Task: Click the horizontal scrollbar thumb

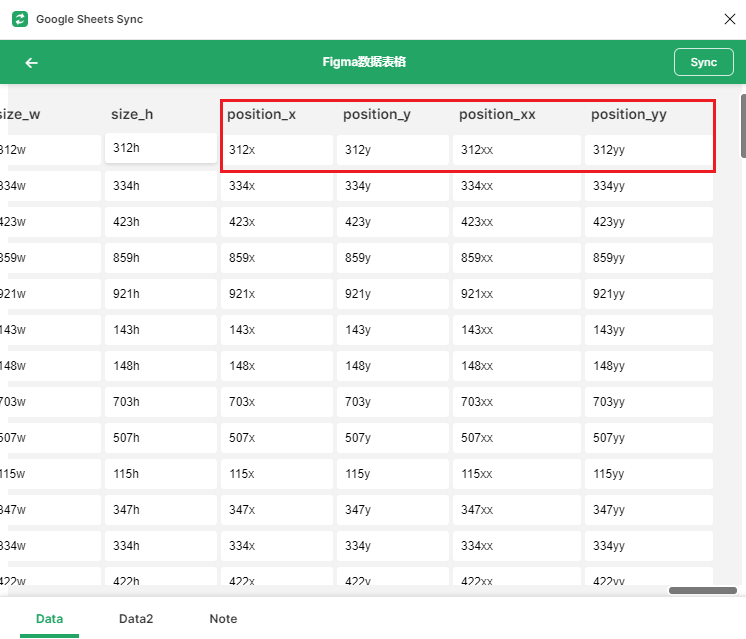Action: (x=702, y=591)
